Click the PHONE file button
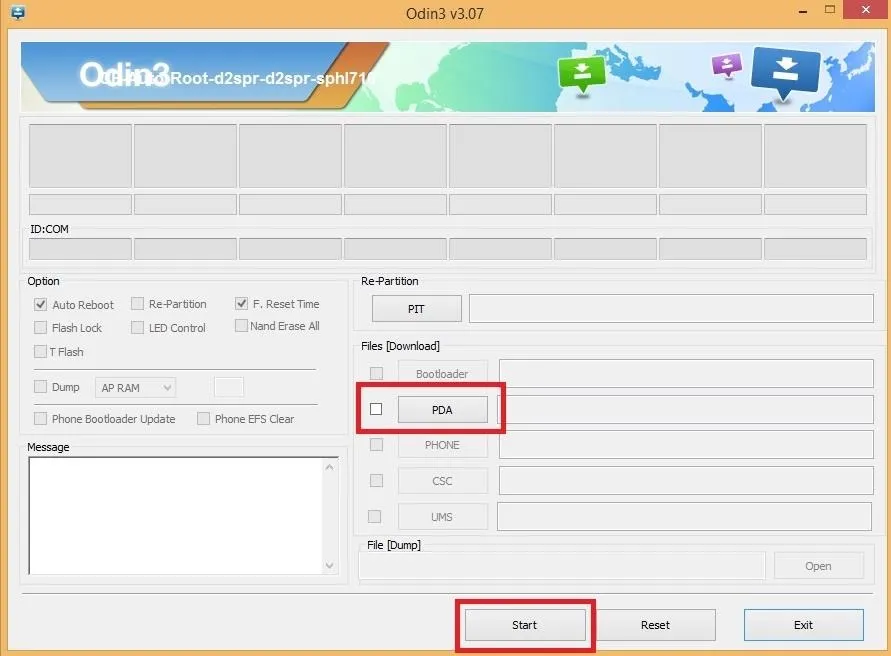The width and height of the screenshot is (891, 656). pos(443,445)
